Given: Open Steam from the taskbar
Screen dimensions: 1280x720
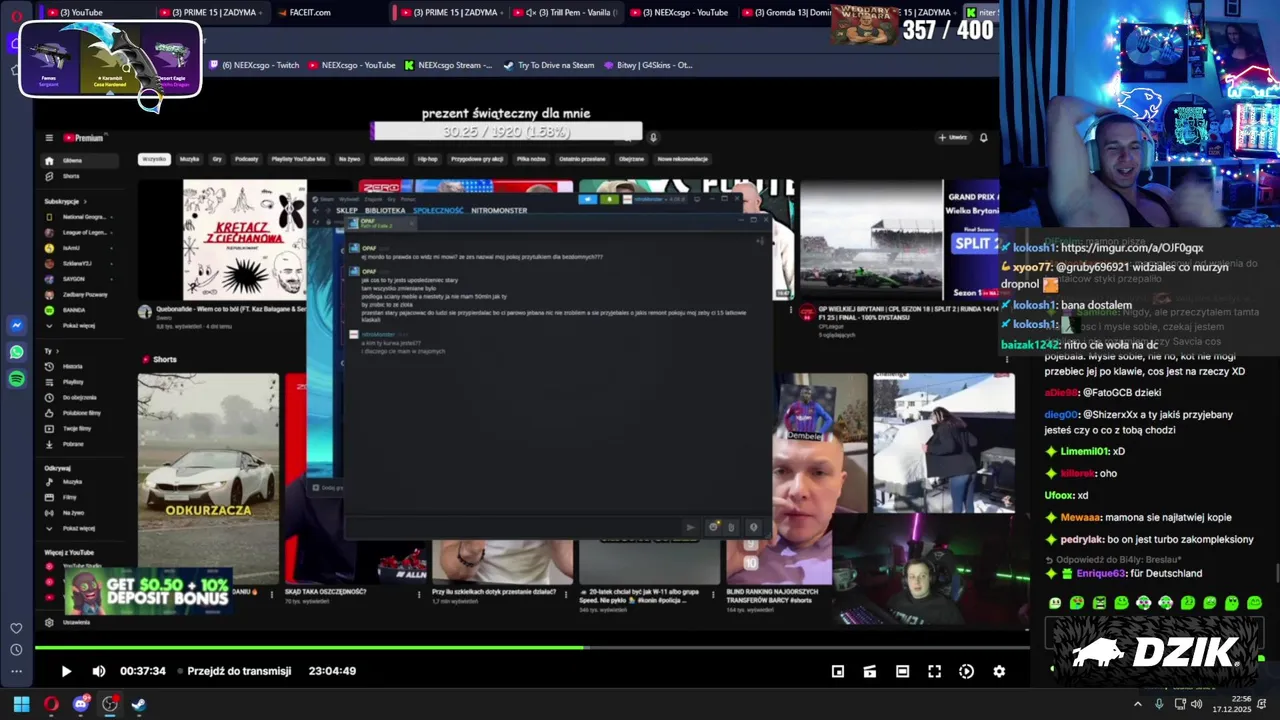Looking at the screenshot, I should 139,704.
